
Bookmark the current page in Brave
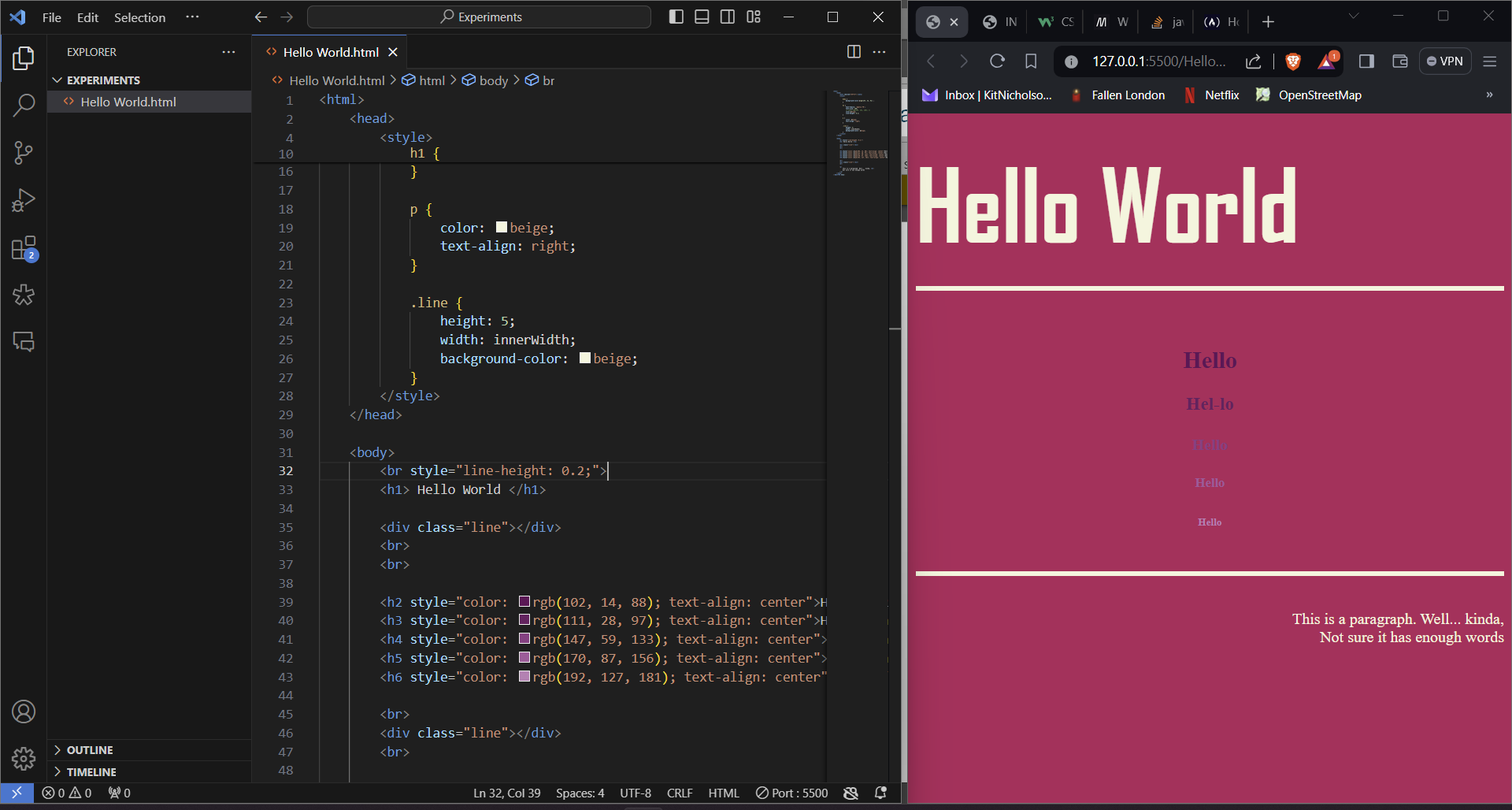coord(1031,61)
